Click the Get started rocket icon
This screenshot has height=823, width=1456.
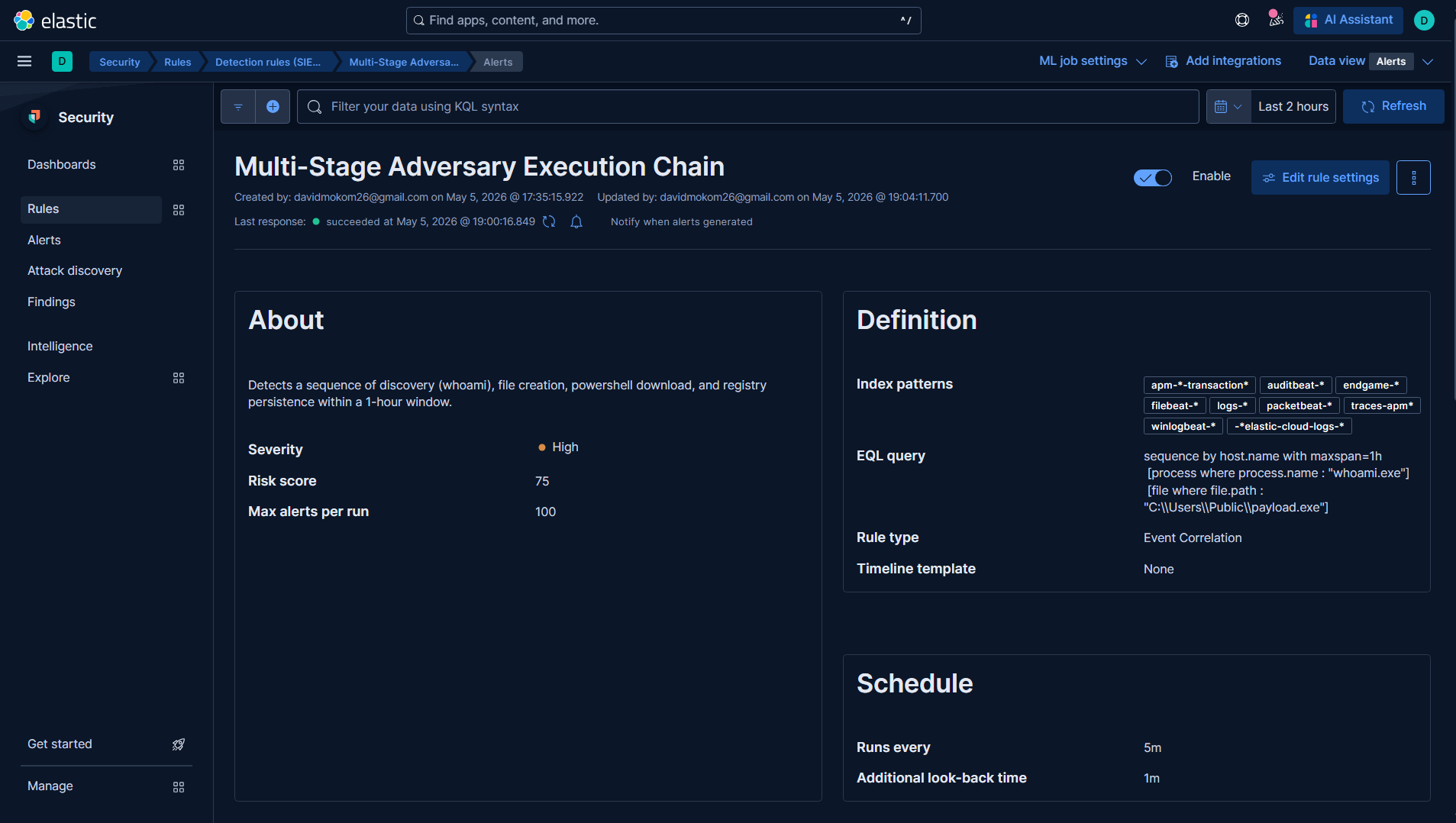(x=179, y=744)
